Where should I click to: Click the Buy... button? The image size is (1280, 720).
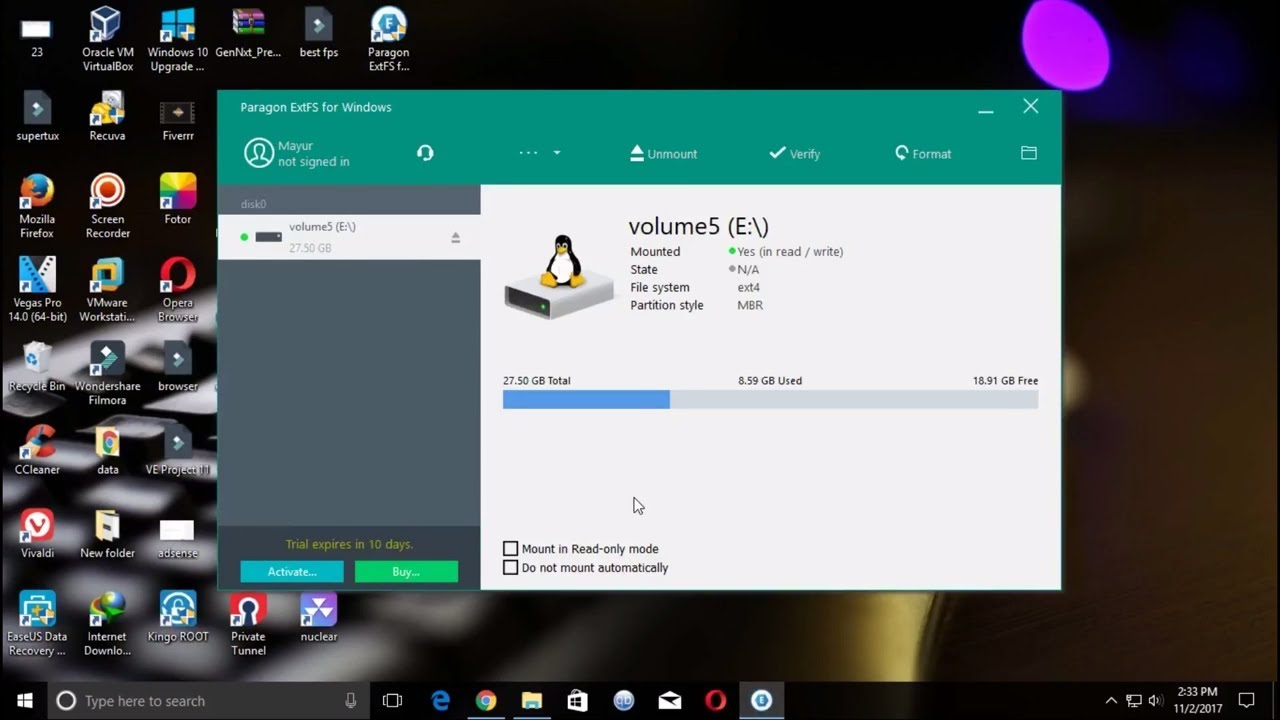pos(406,572)
